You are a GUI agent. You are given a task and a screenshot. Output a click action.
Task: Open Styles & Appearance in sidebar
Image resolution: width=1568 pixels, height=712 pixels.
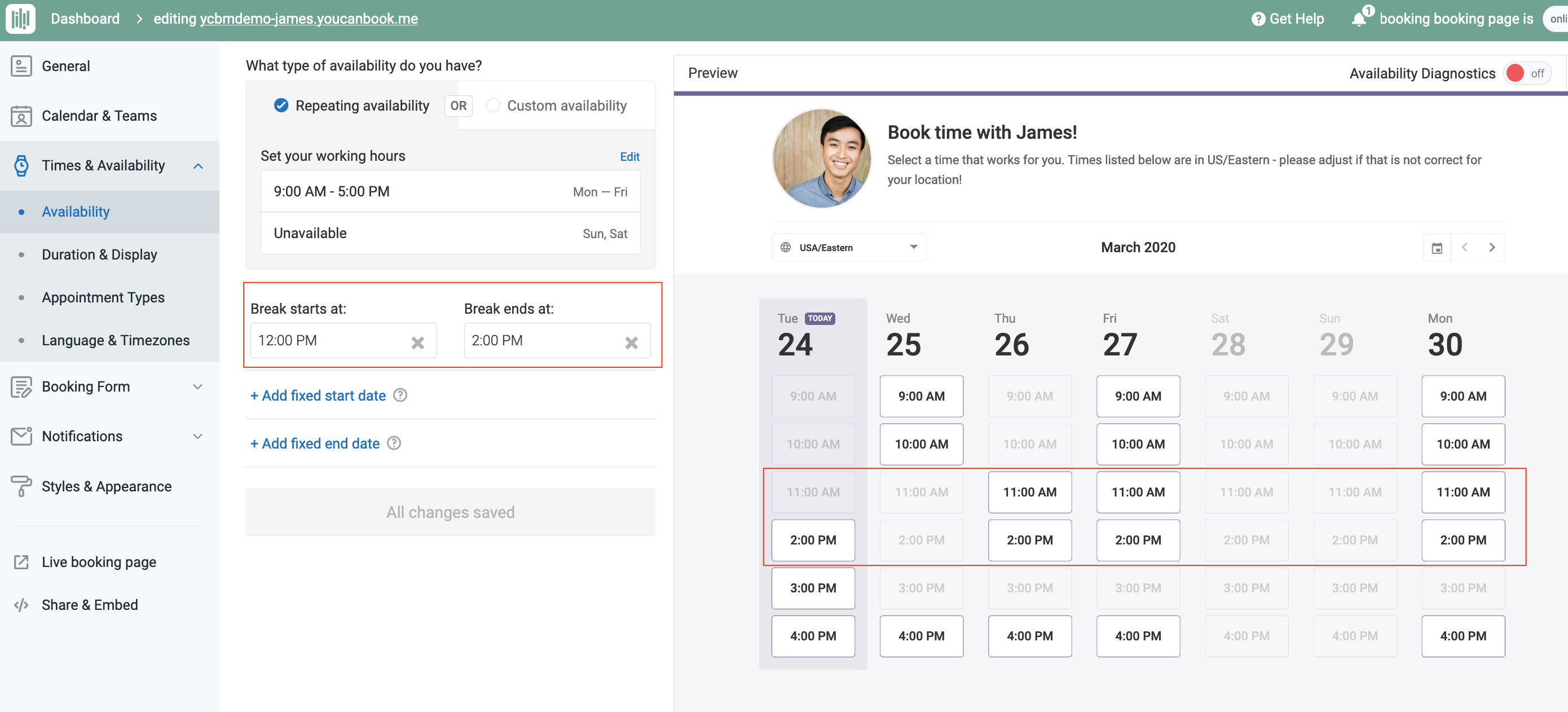pyautogui.click(x=107, y=486)
